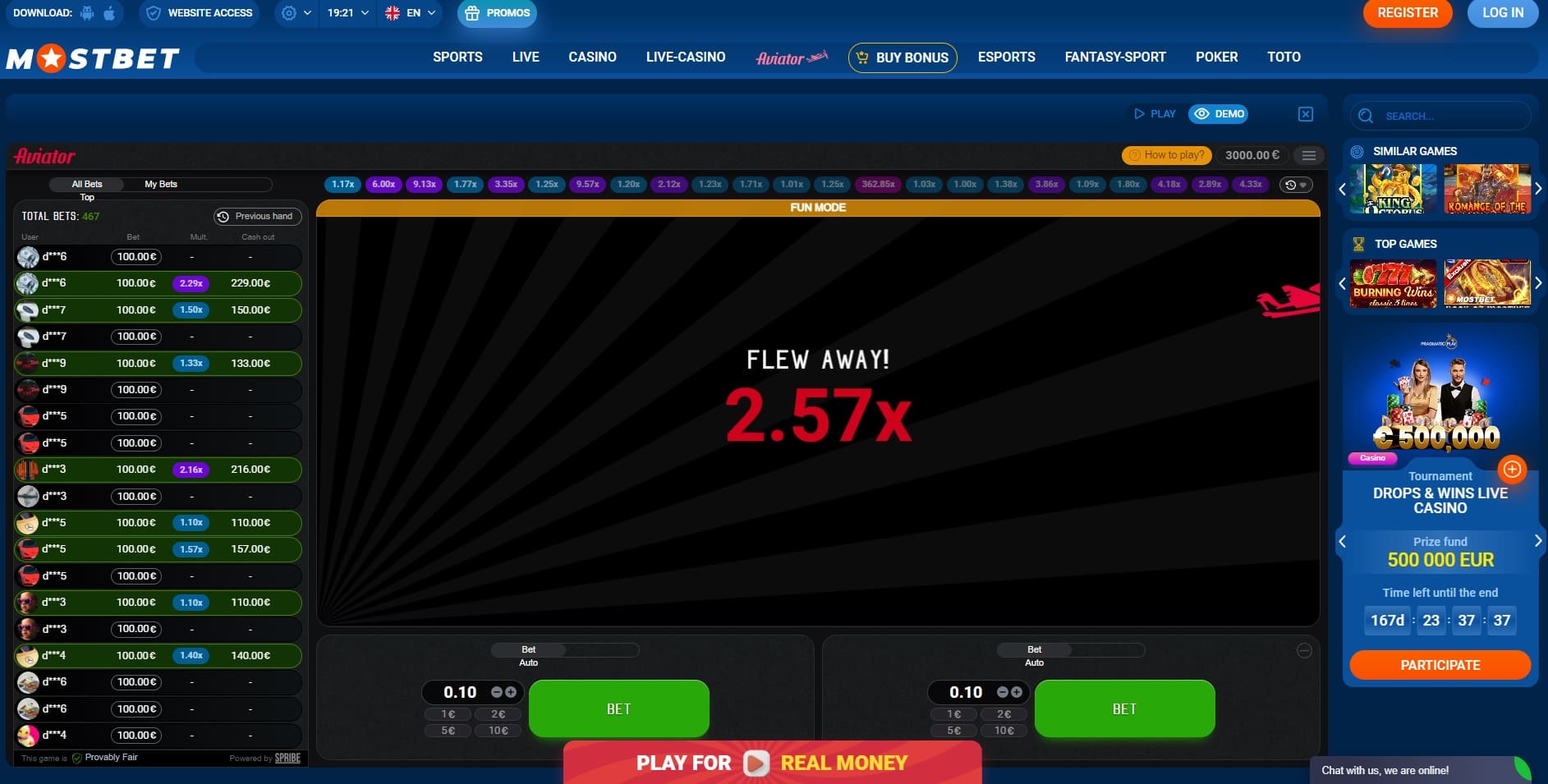Close the game panel with X icon
The width and height of the screenshot is (1548, 784).
1306,114
